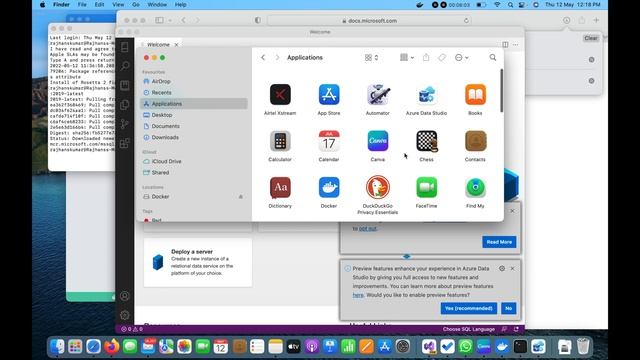The width and height of the screenshot is (640, 360).
Task: Open Trash in the Dock
Action: point(583,347)
